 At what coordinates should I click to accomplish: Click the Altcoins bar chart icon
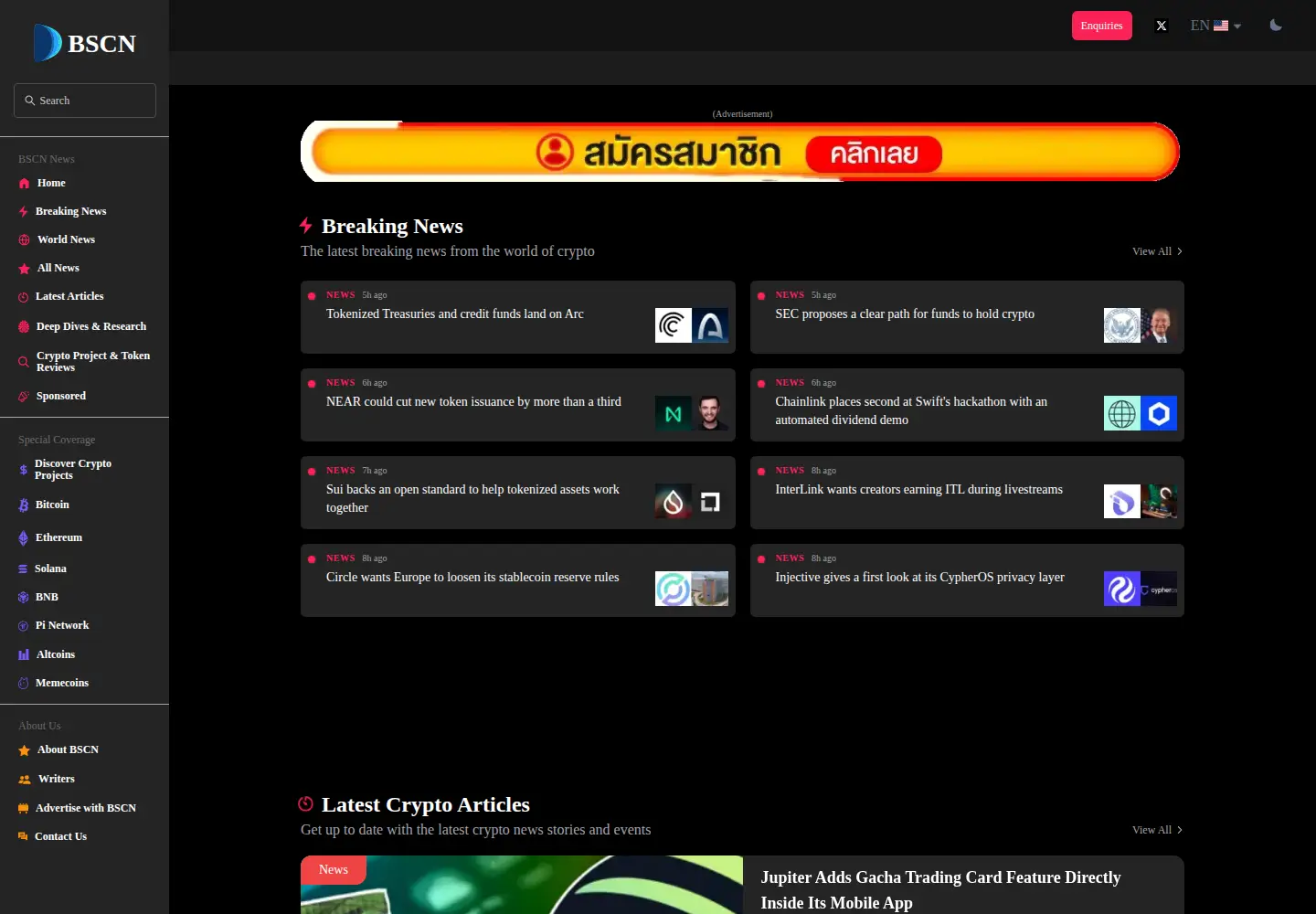24,655
